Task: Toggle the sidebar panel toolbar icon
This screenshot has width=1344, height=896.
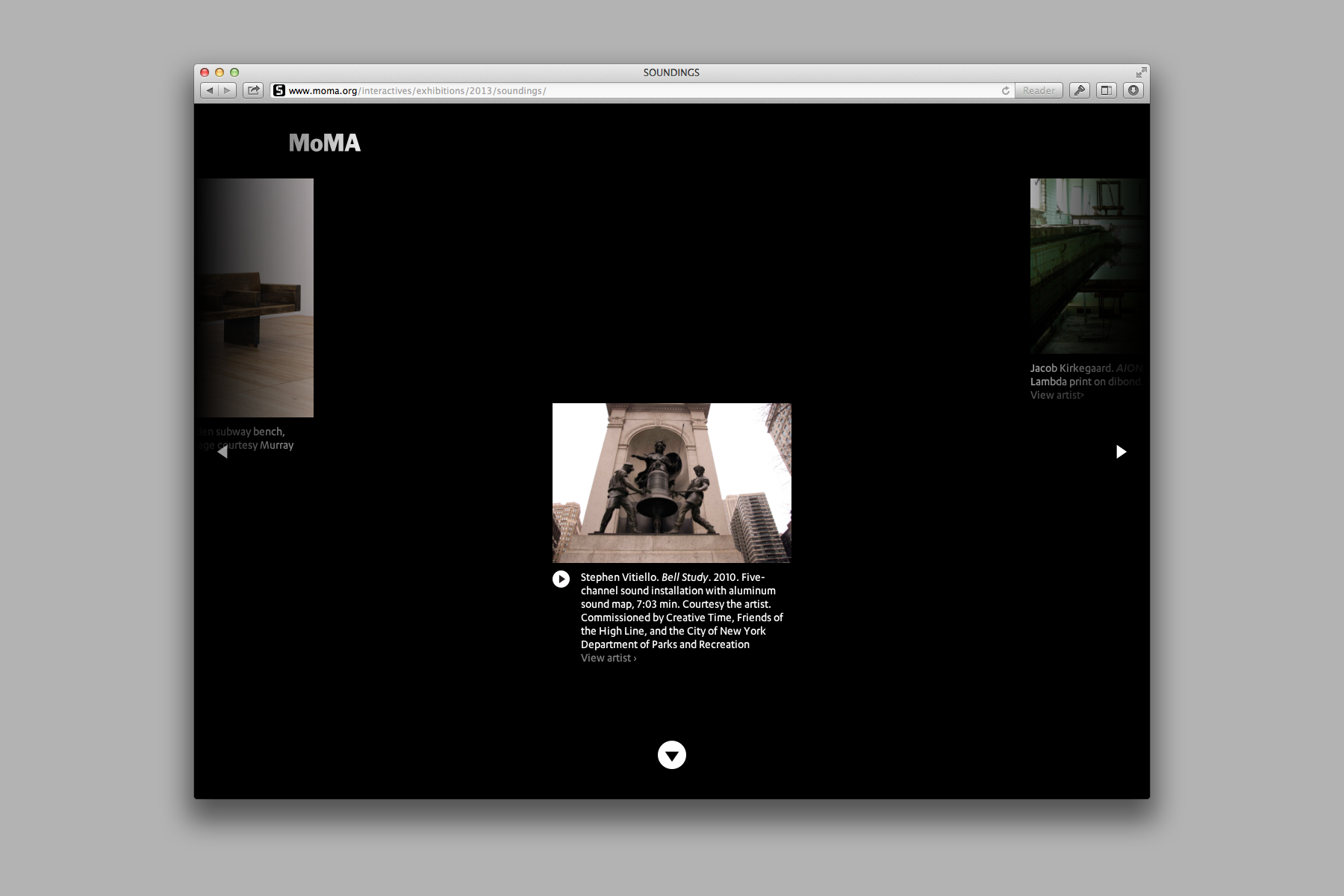Action: [1107, 90]
